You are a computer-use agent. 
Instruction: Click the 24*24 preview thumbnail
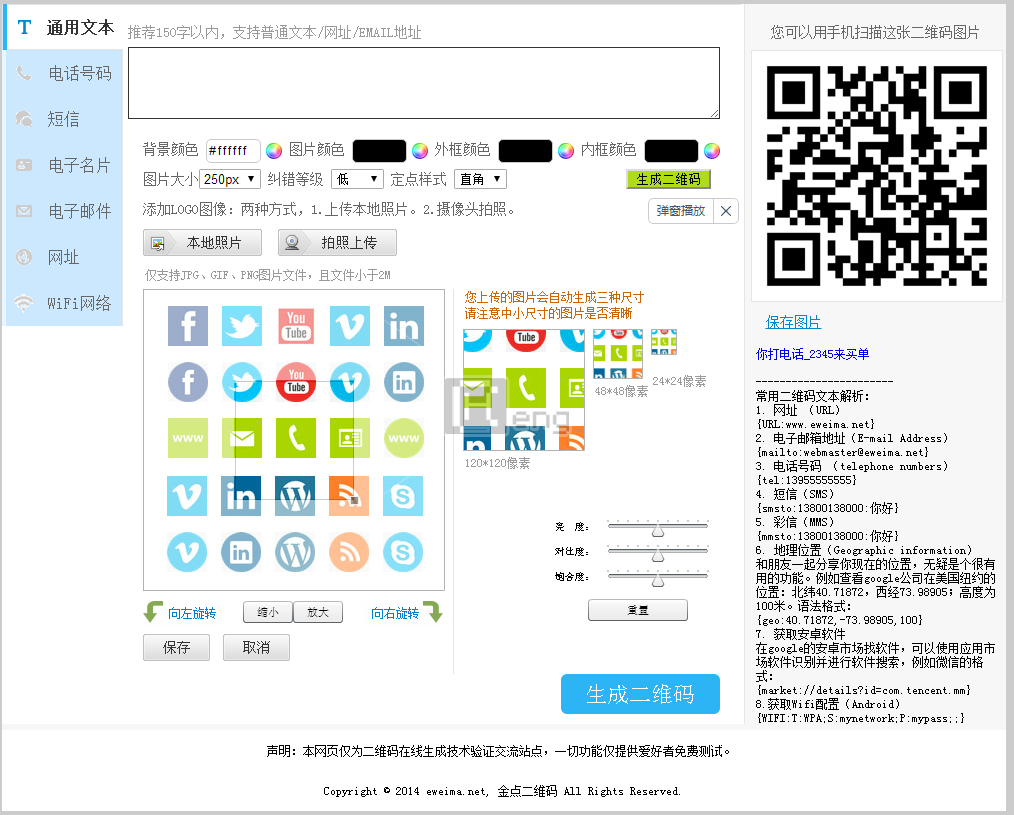(x=663, y=342)
